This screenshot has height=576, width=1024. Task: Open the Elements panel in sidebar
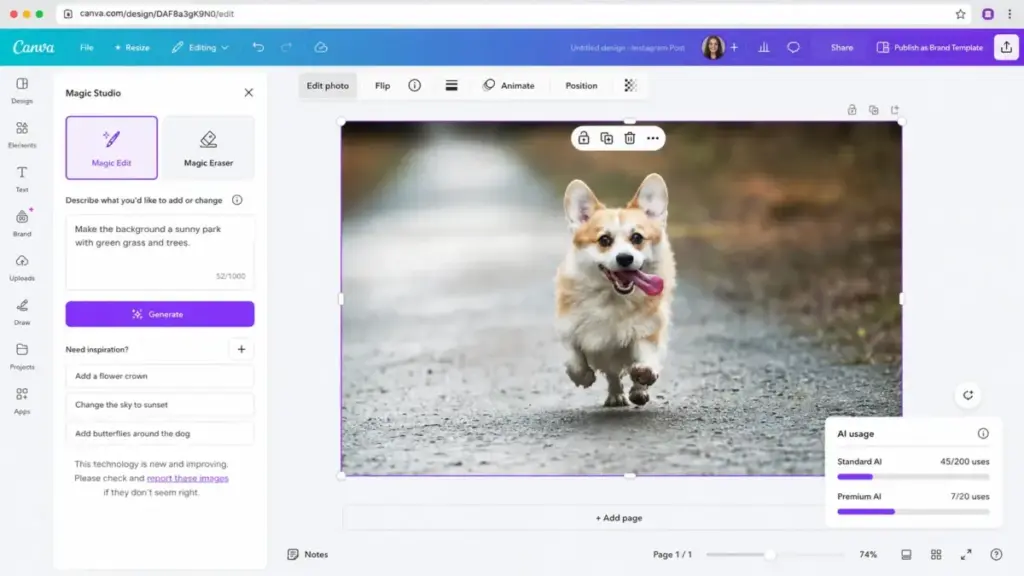pos(22,135)
